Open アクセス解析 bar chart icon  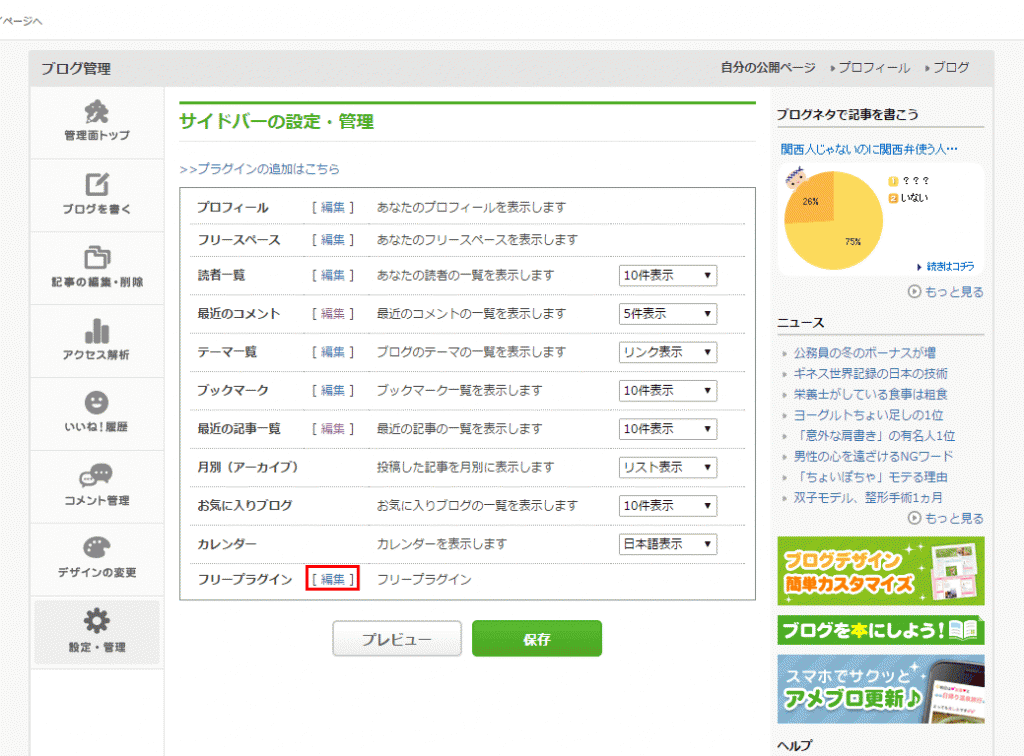[97, 331]
